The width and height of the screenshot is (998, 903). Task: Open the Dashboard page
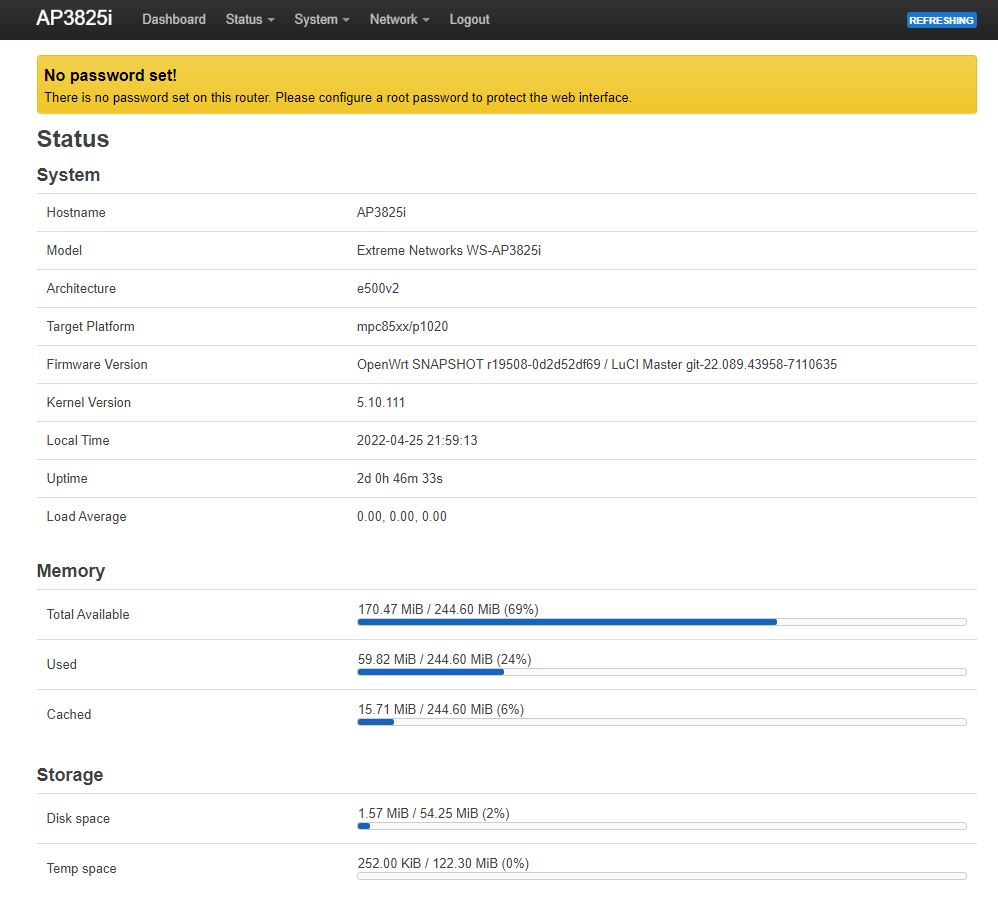174,19
